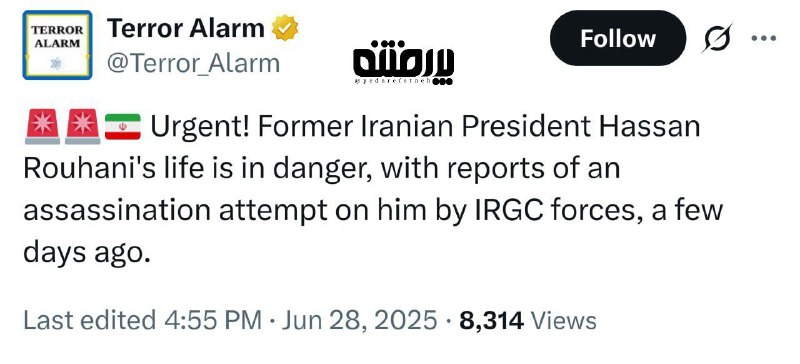The height and width of the screenshot is (364, 800).
Task: Click the 4:55 PM timestamp
Action: [213, 321]
